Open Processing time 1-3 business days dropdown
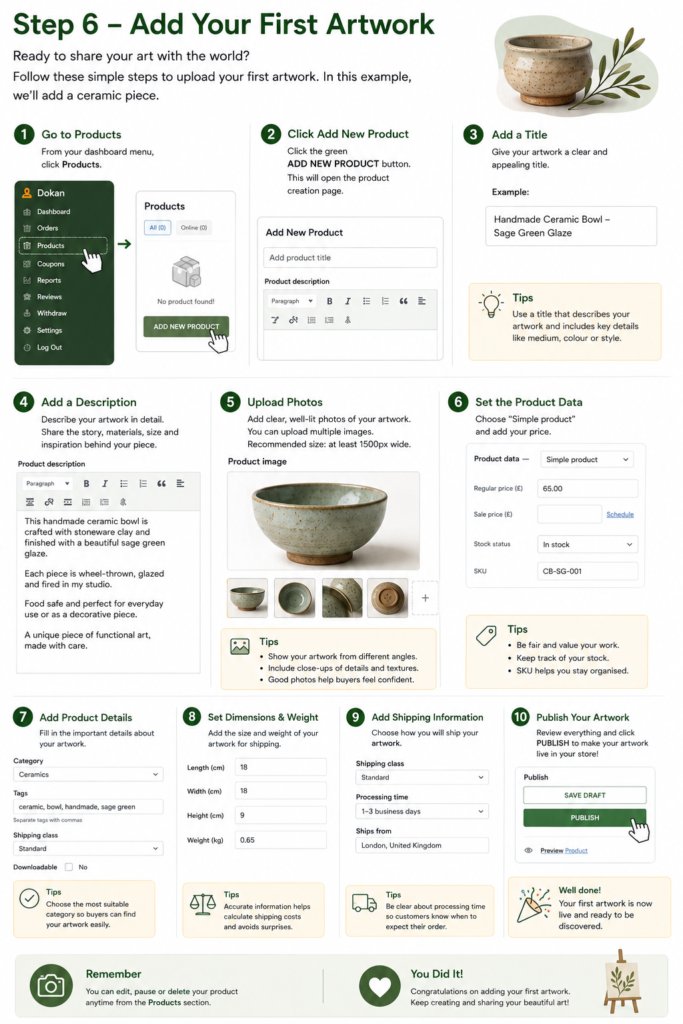This screenshot has height=1024, width=683. (x=422, y=811)
